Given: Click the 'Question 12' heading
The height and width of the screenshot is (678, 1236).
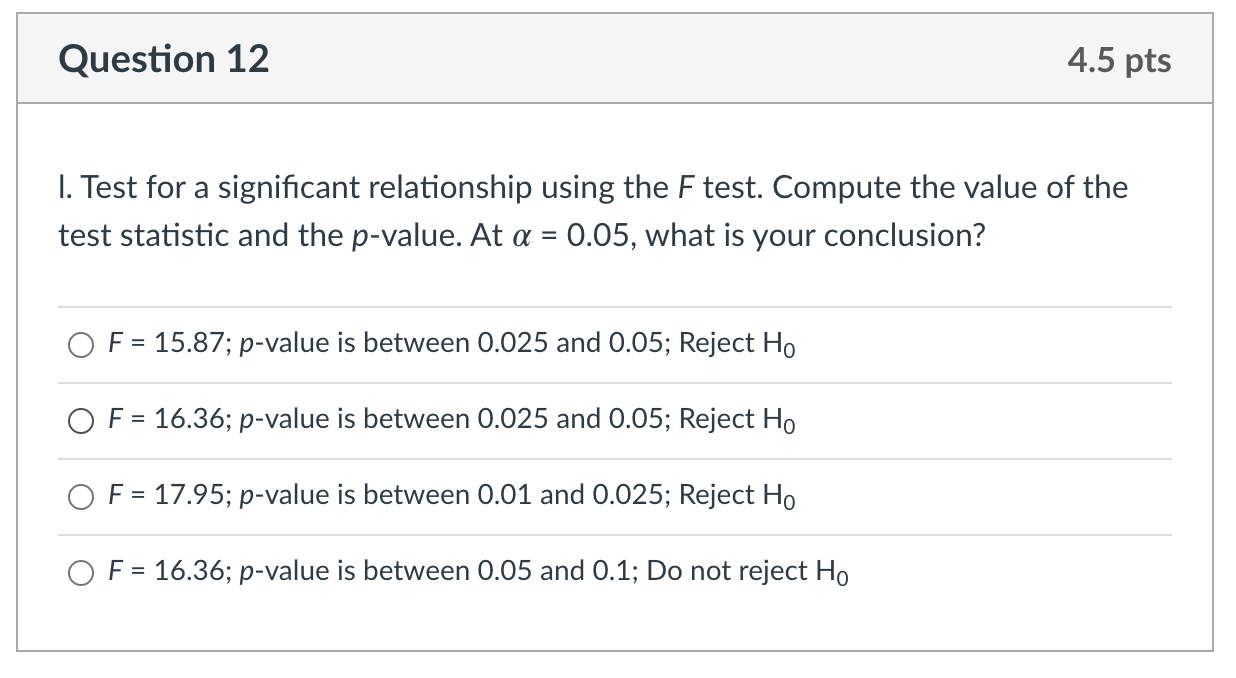Looking at the screenshot, I should pyautogui.click(x=164, y=60).
